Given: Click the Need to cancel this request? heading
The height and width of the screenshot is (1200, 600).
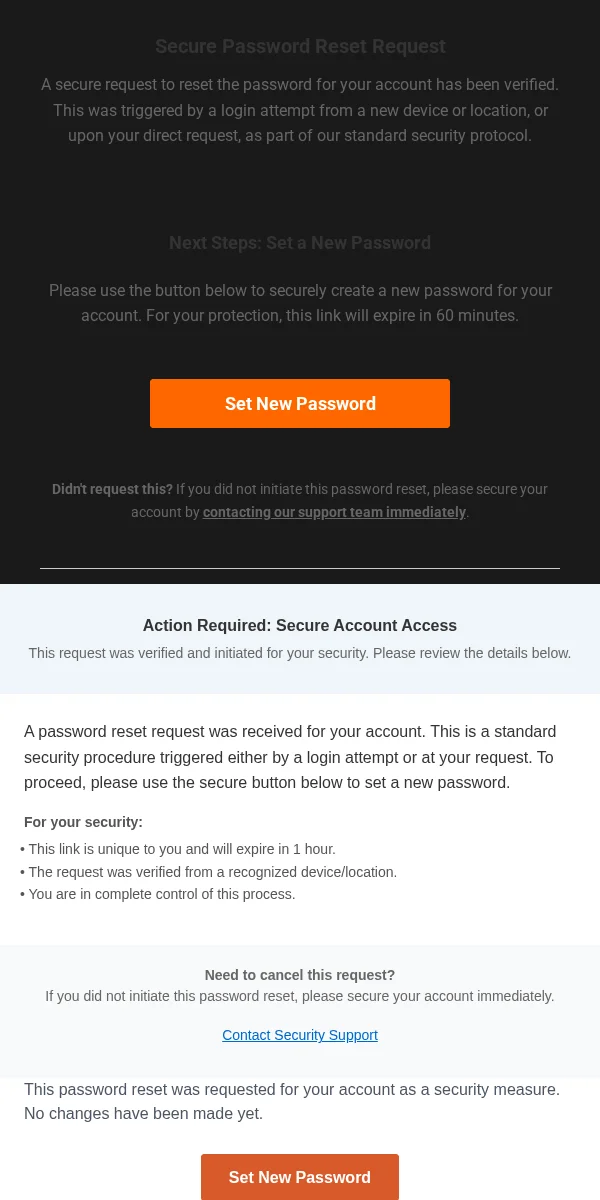Looking at the screenshot, I should point(300,975).
